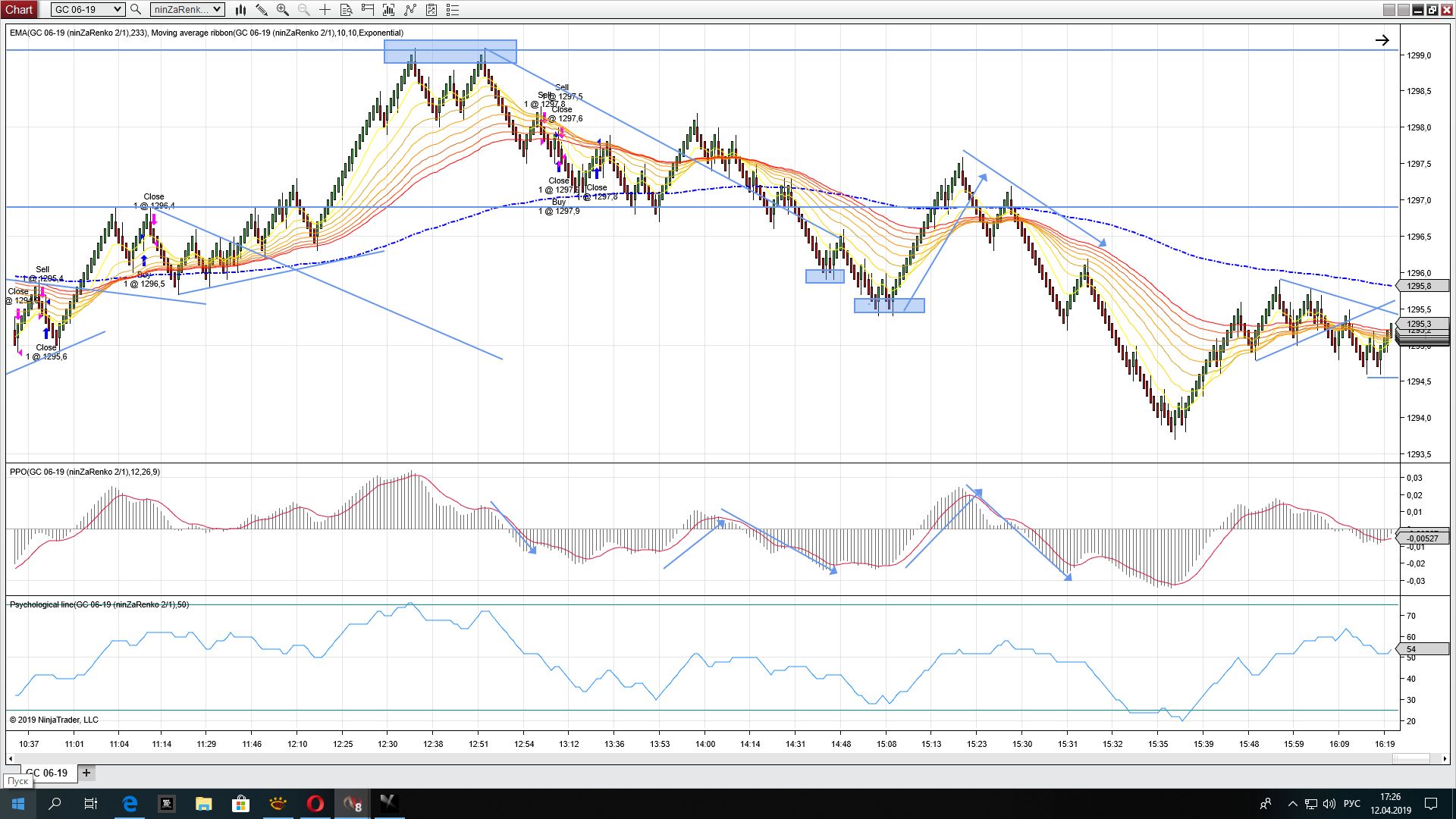Viewport: 1456px width, 819px height.
Task: Select the GC 06-19 chart tab
Action: tap(46, 773)
